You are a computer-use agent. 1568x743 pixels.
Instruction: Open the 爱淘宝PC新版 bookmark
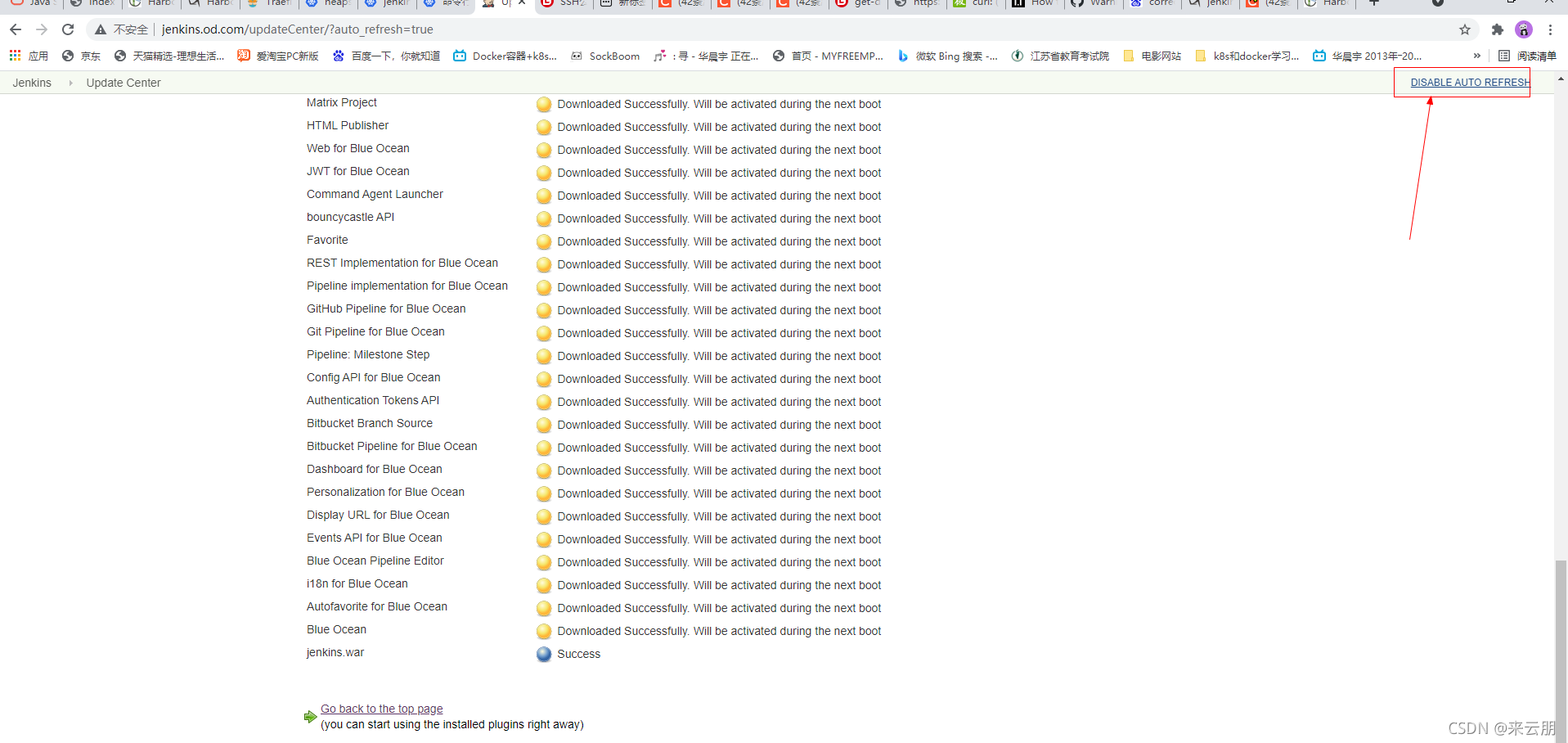[278, 56]
